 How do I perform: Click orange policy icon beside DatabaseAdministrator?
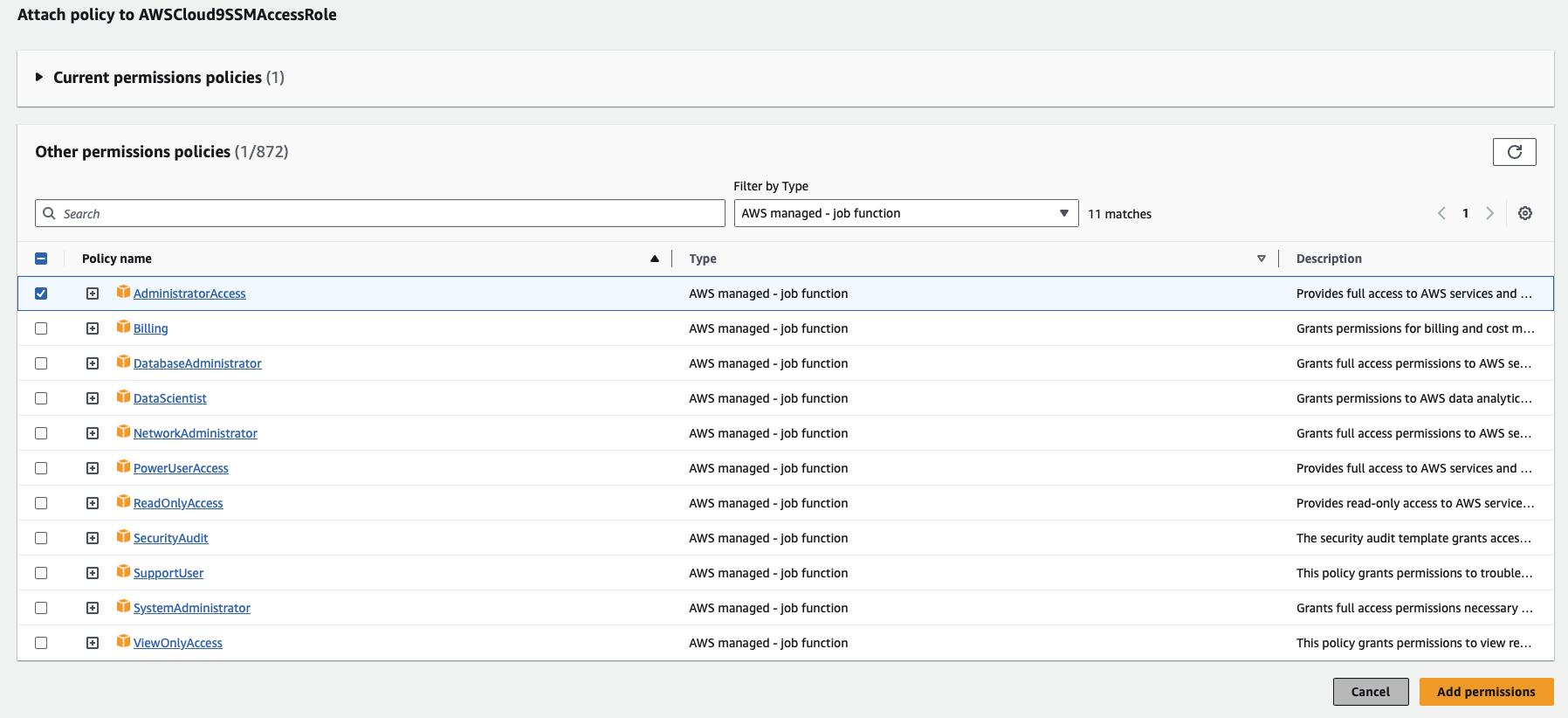point(123,362)
